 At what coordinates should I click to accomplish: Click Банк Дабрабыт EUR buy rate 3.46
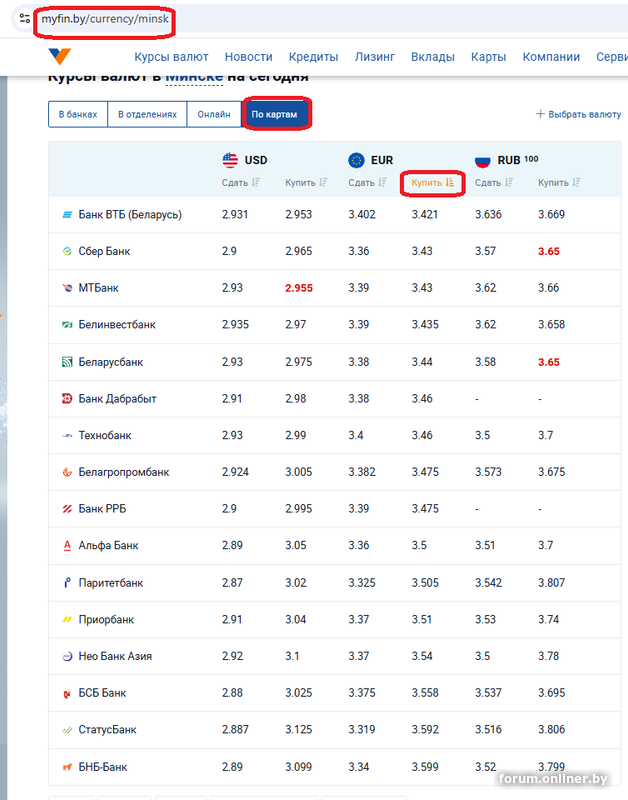click(422, 398)
